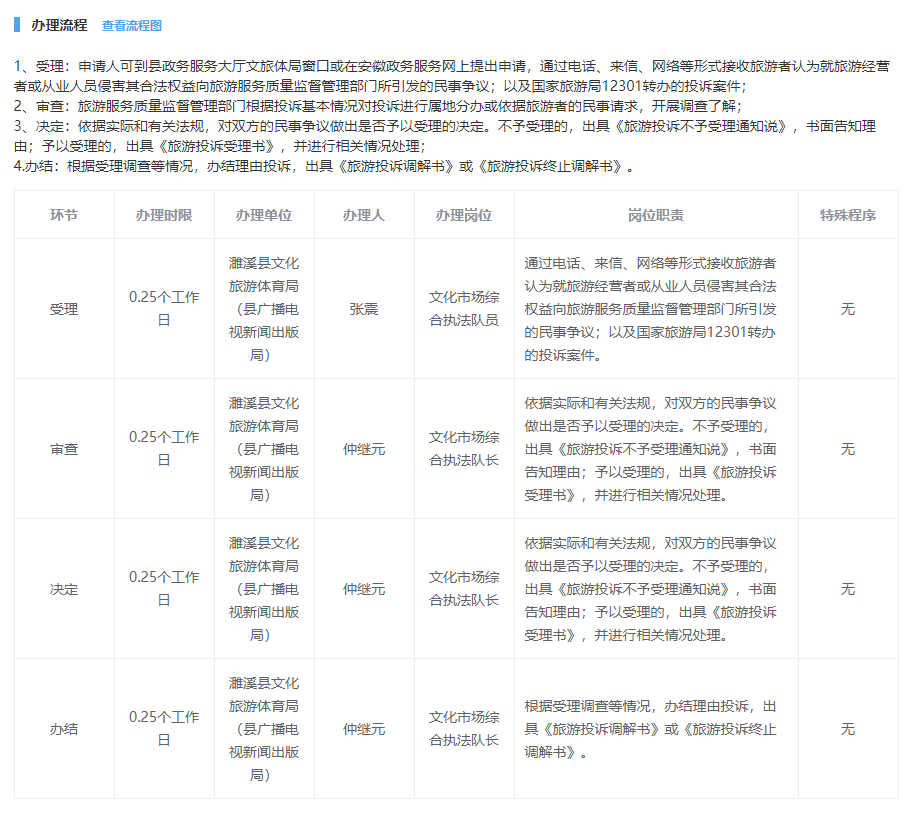Image resolution: width=924 pixels, height=820 pixels.
Task: Click 仲继元 in the 审查 row
Action: (364, 449)
